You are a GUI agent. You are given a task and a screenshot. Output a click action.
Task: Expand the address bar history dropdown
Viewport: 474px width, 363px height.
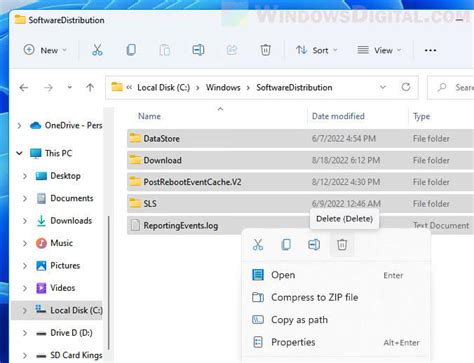[x=383, y=87]
